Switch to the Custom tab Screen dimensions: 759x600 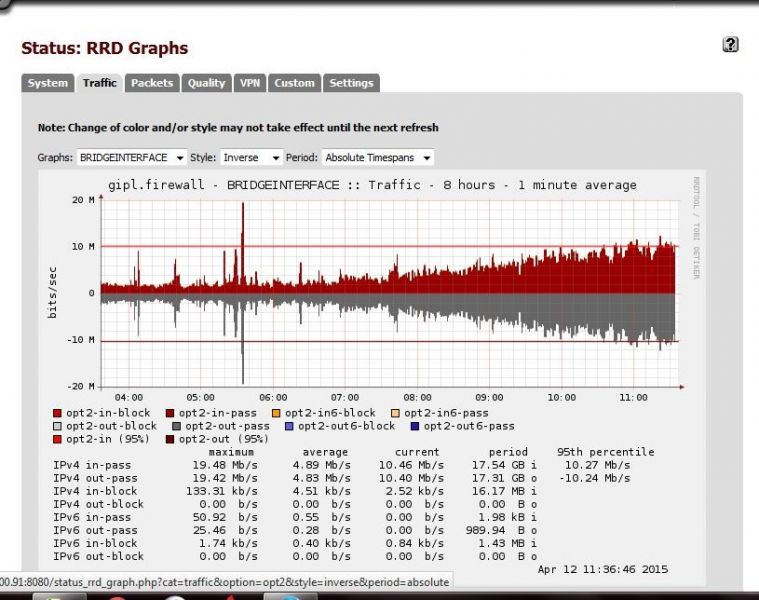coord(294,83)
